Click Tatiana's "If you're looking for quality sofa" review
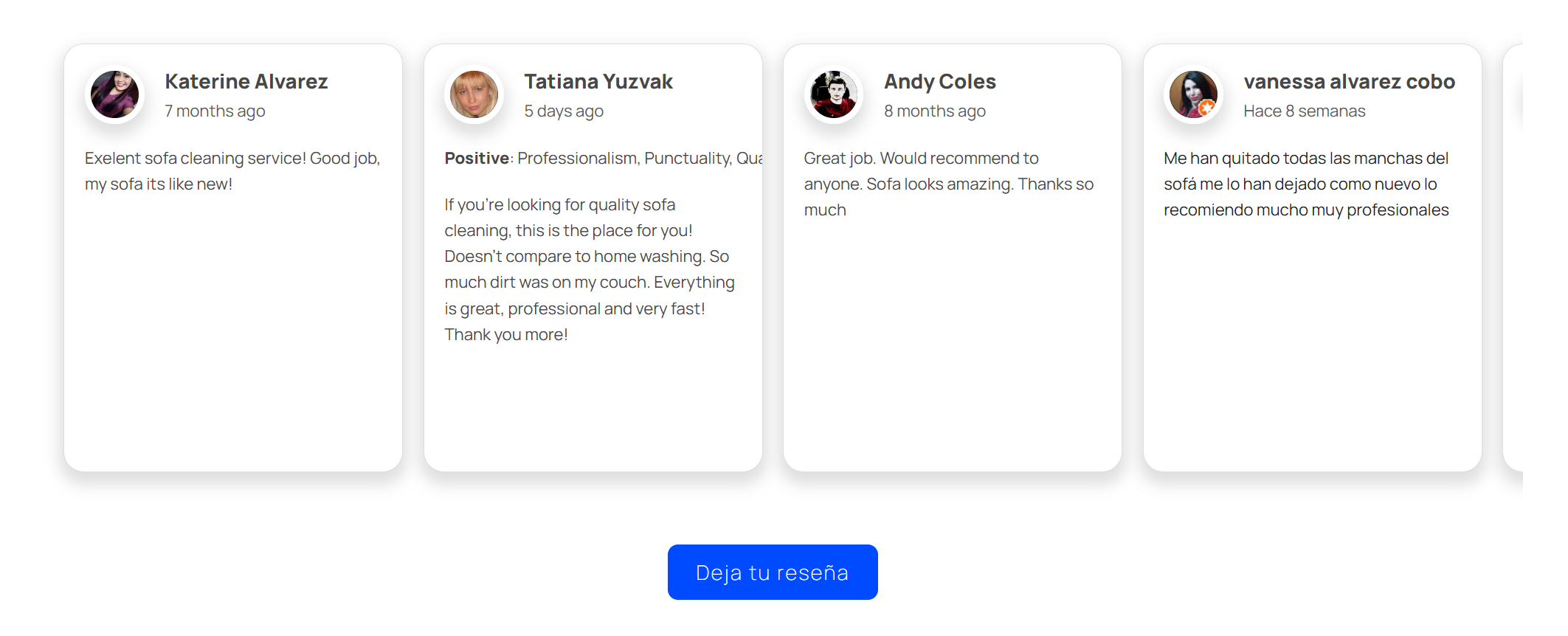The height and width of the screenshot is (636, 1568). coord(589,269)
